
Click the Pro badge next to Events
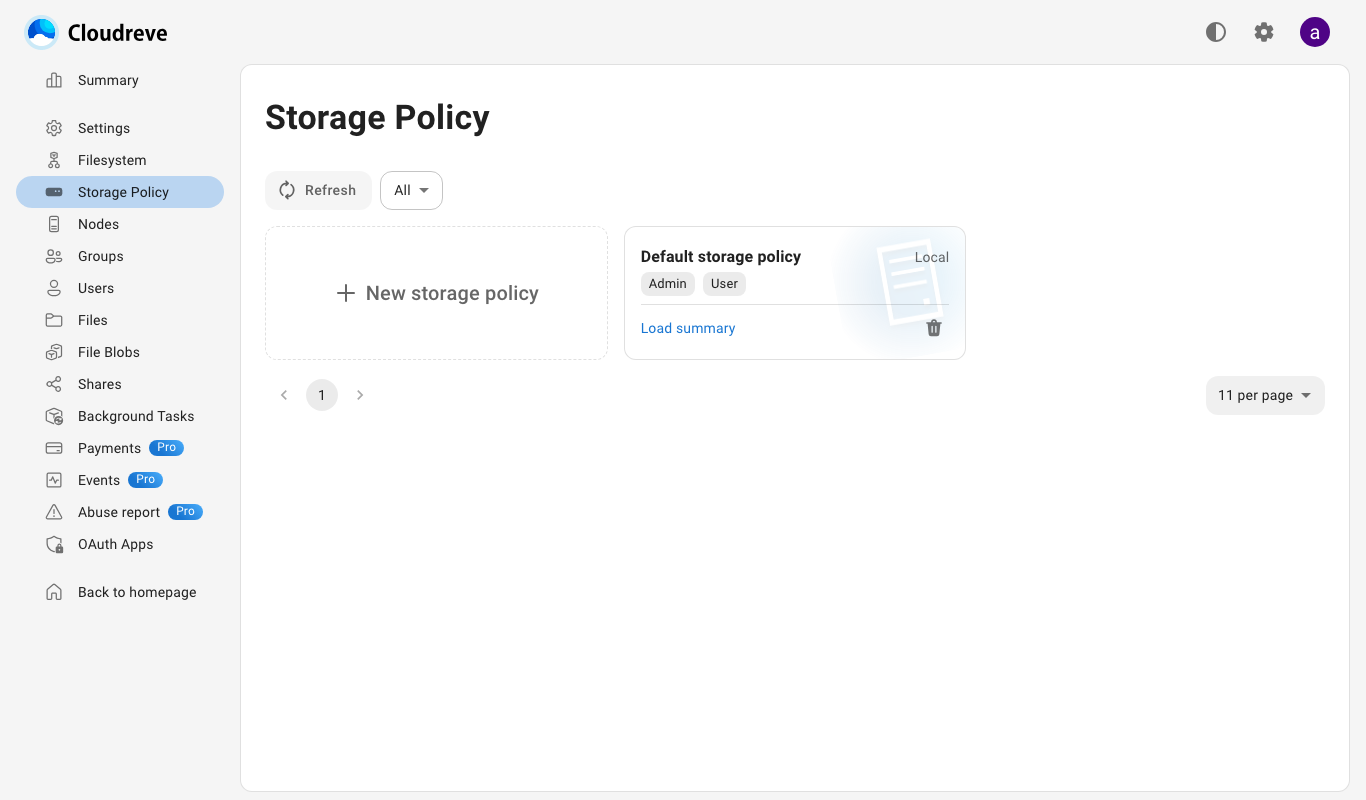[x=146, y=479]
